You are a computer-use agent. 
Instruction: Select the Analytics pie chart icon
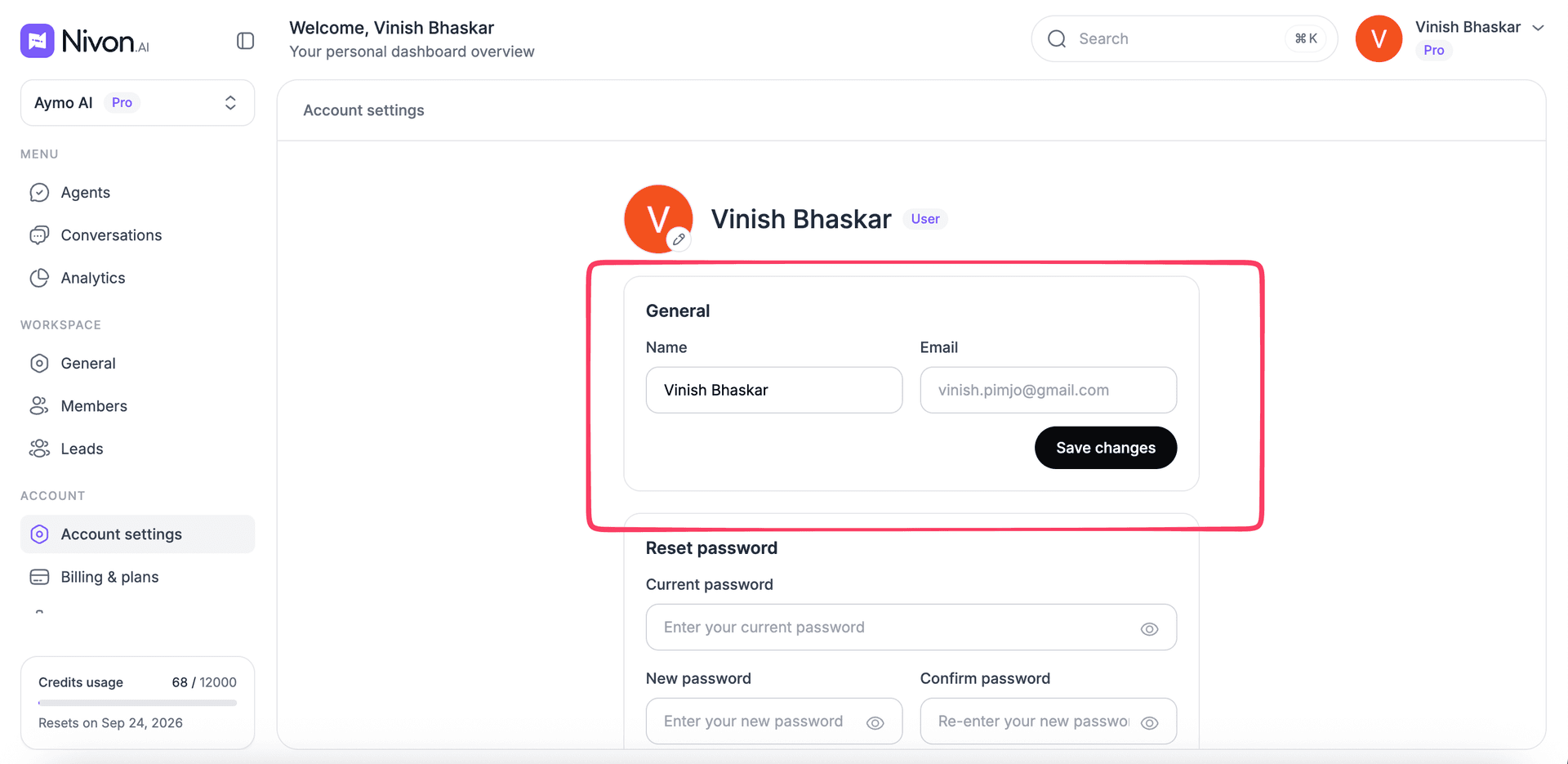[39, 278]
